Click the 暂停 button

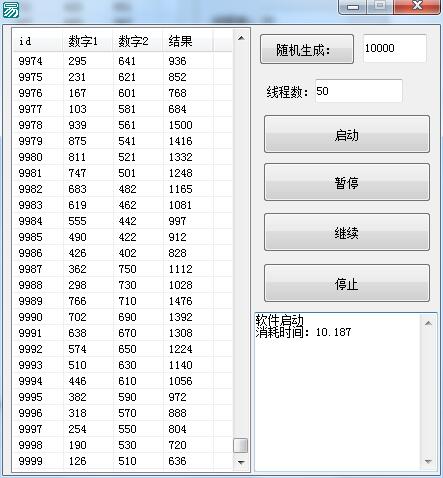tap(347, 182)
